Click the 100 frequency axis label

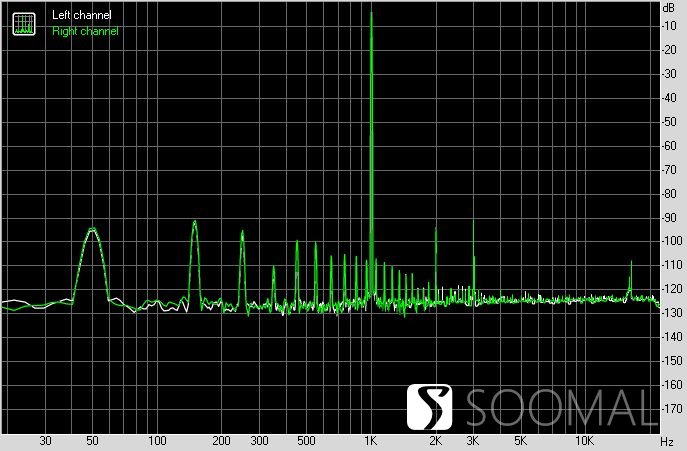pos(157,440)
